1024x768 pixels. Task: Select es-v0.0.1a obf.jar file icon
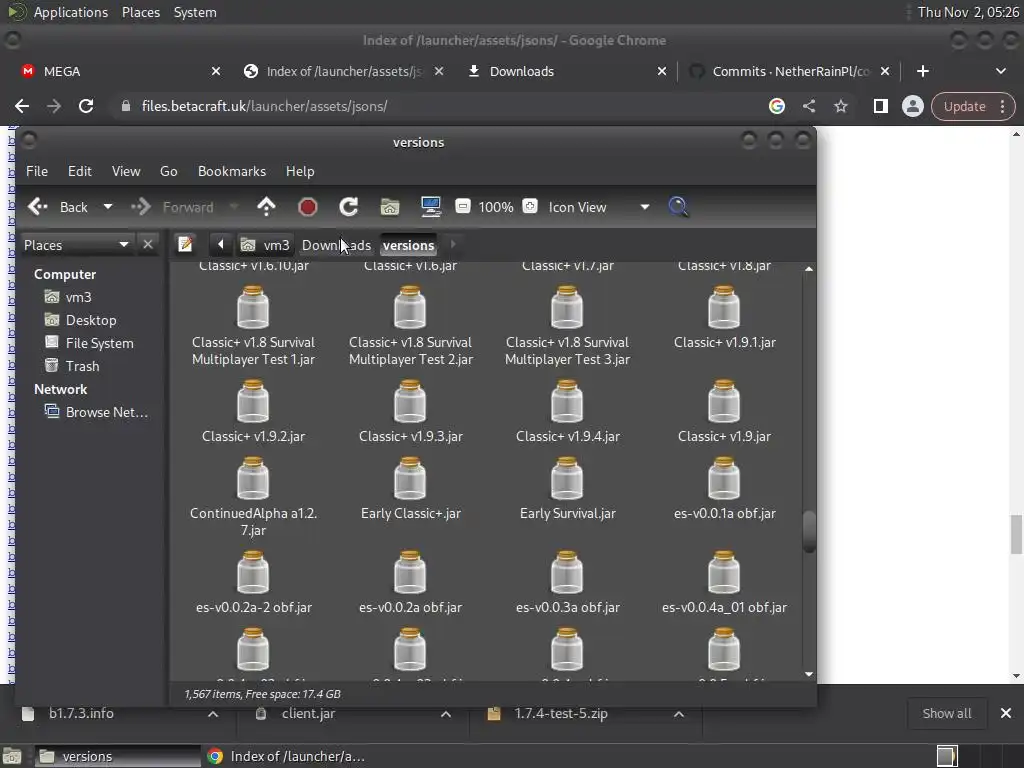[724, 478]
